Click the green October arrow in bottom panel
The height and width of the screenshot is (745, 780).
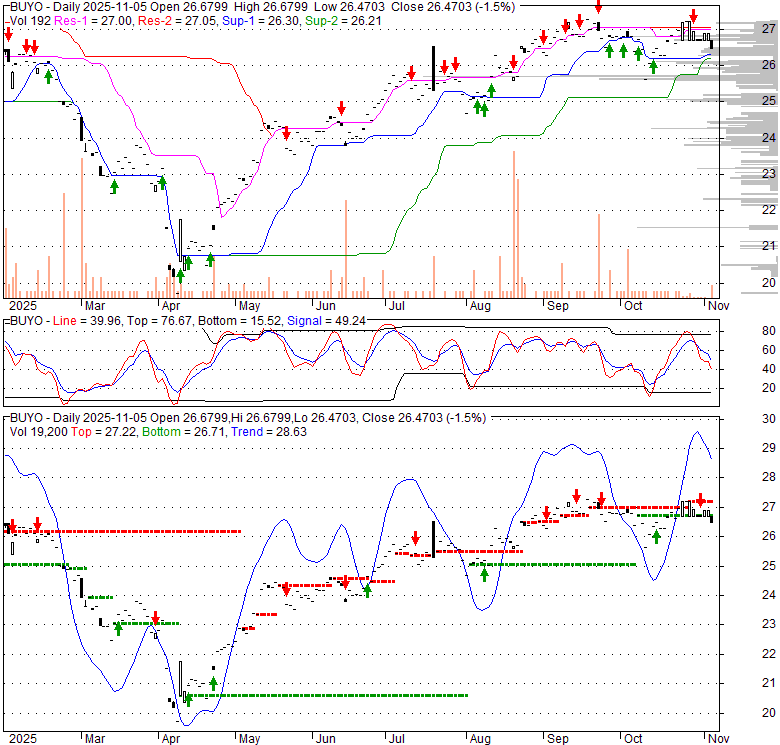click(x=656, y=537)
